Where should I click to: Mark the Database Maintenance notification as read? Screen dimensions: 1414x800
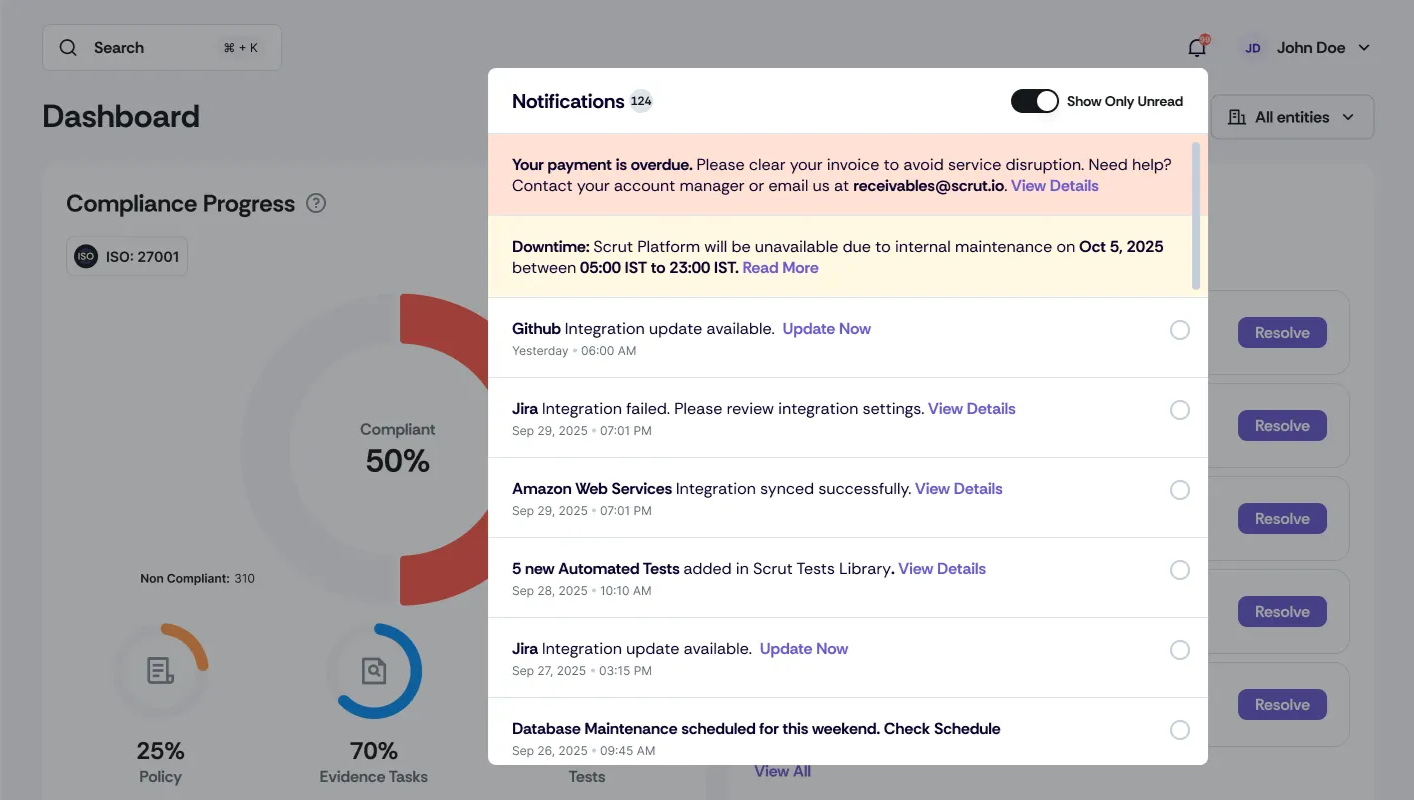pyautogui.click(x=1180, y=730)
